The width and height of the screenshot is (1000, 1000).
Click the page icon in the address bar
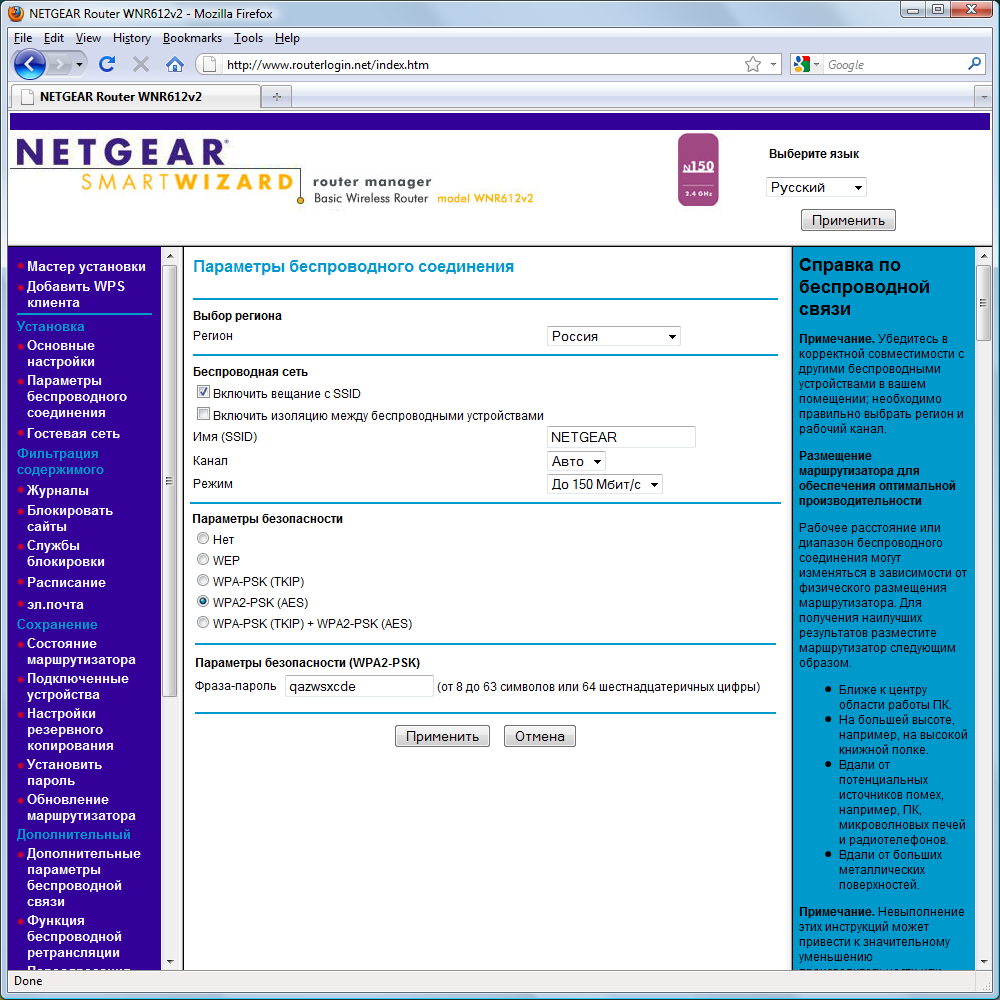(209, 64)
